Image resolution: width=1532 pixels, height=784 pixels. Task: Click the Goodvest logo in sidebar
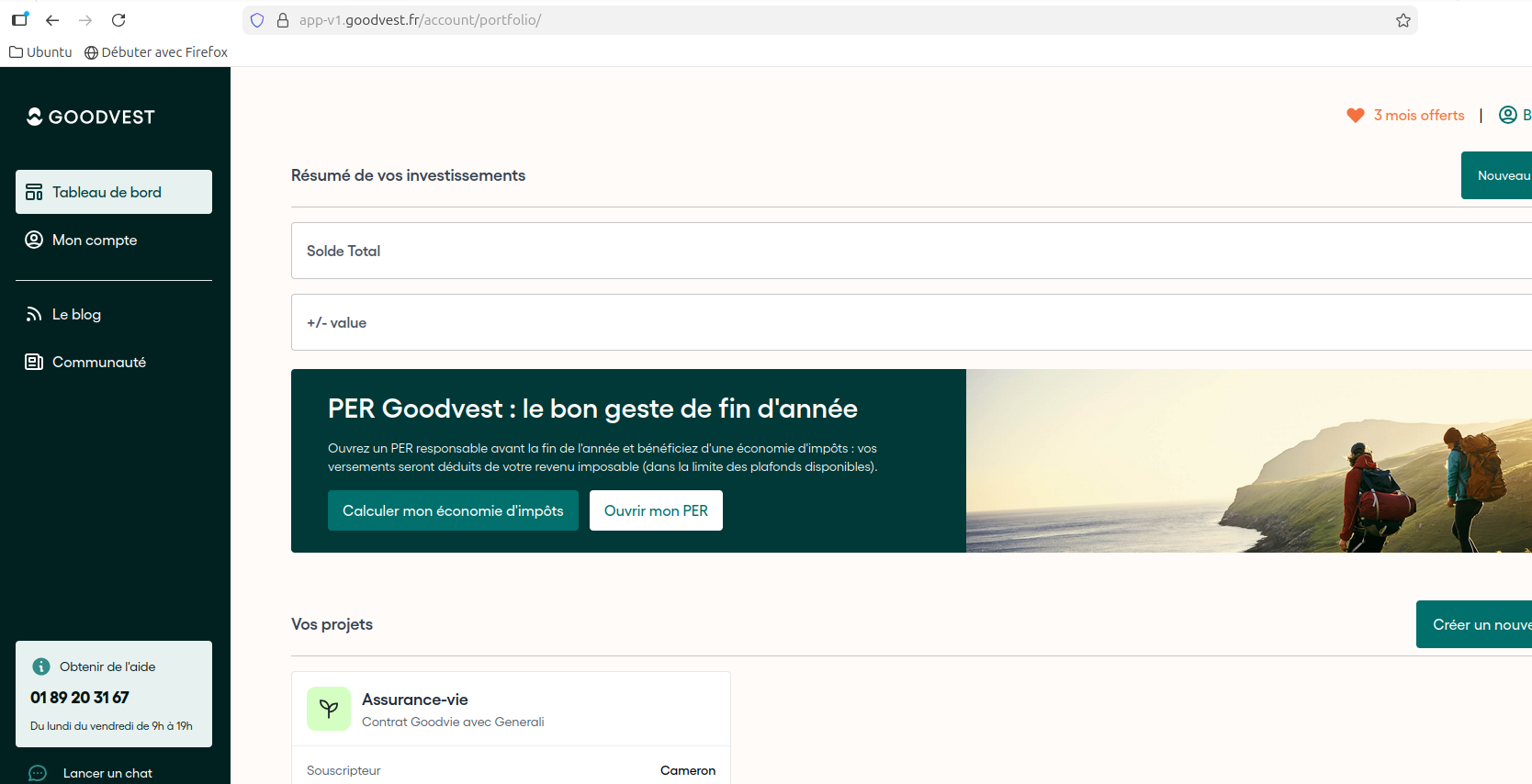(91, 117)
